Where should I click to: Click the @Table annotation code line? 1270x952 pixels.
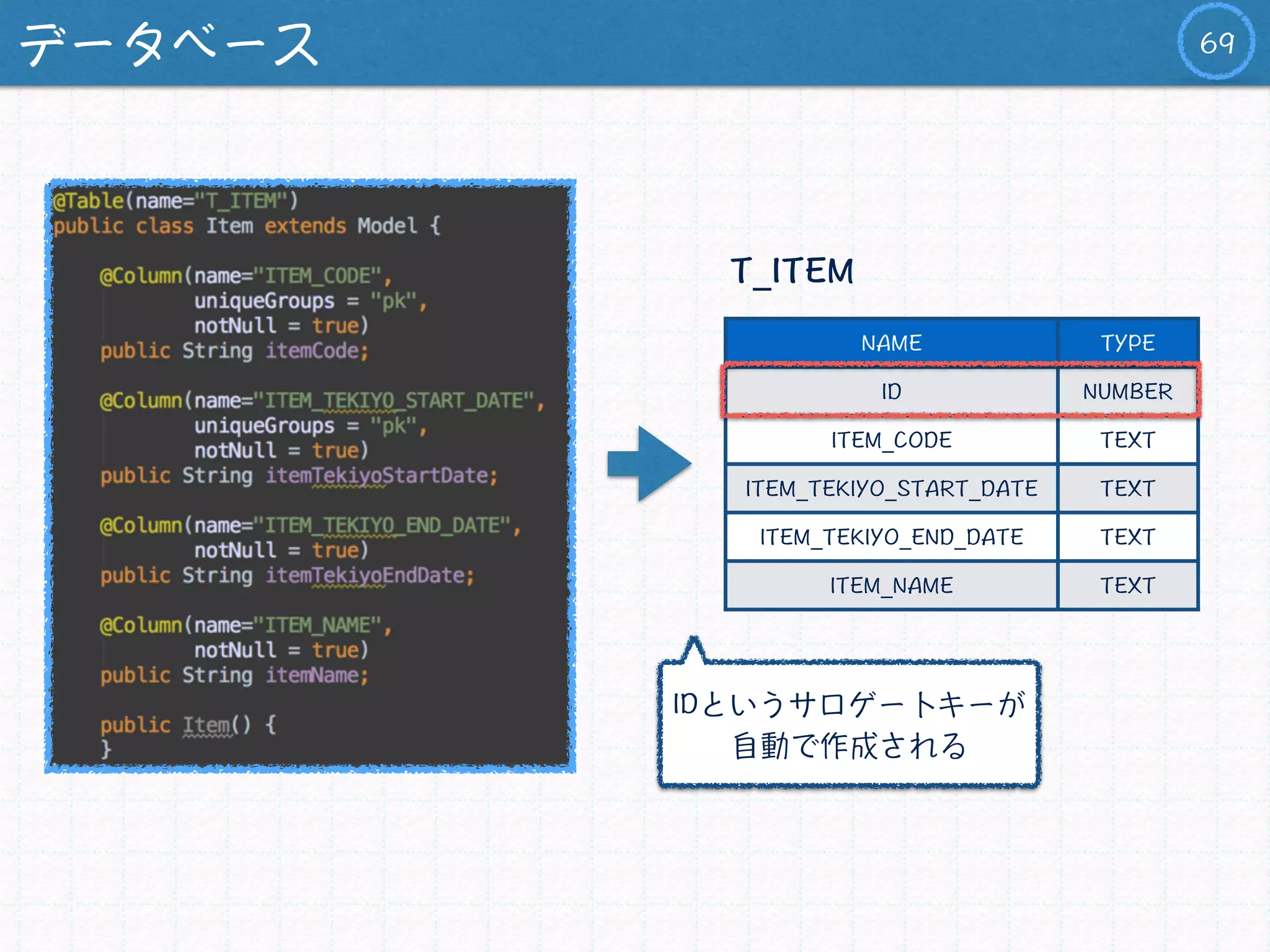(x=175, y=201)
